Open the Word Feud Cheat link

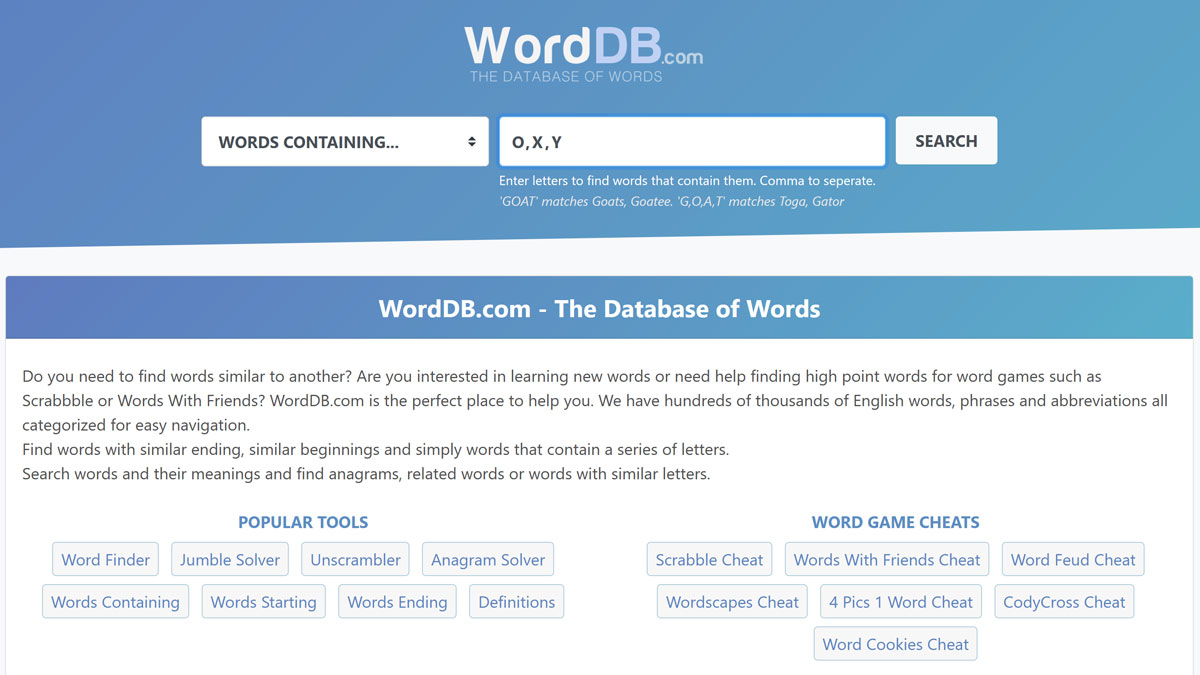[x=1073, y=560]
